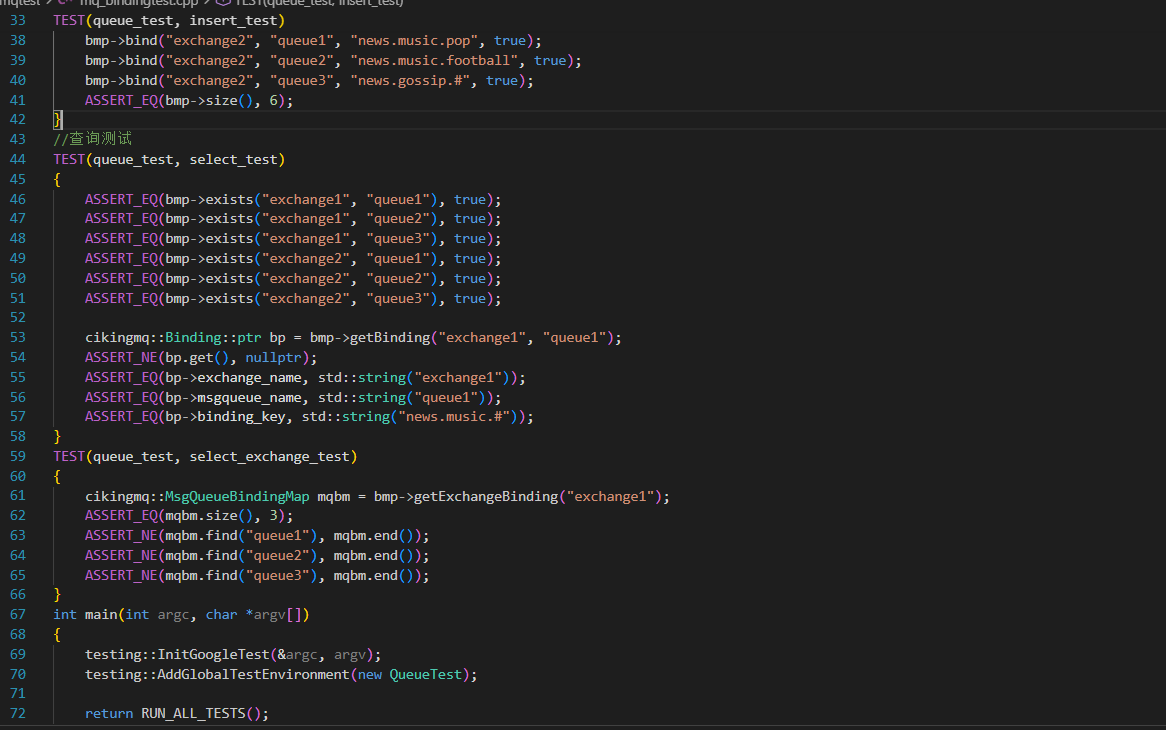Click bmp->size() in the line 41 assertion

[x=209, y=100]
